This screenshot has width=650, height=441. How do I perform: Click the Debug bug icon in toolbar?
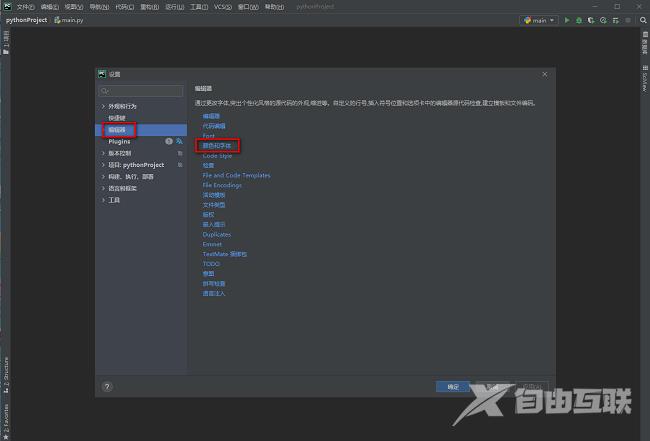pos(579,19)
